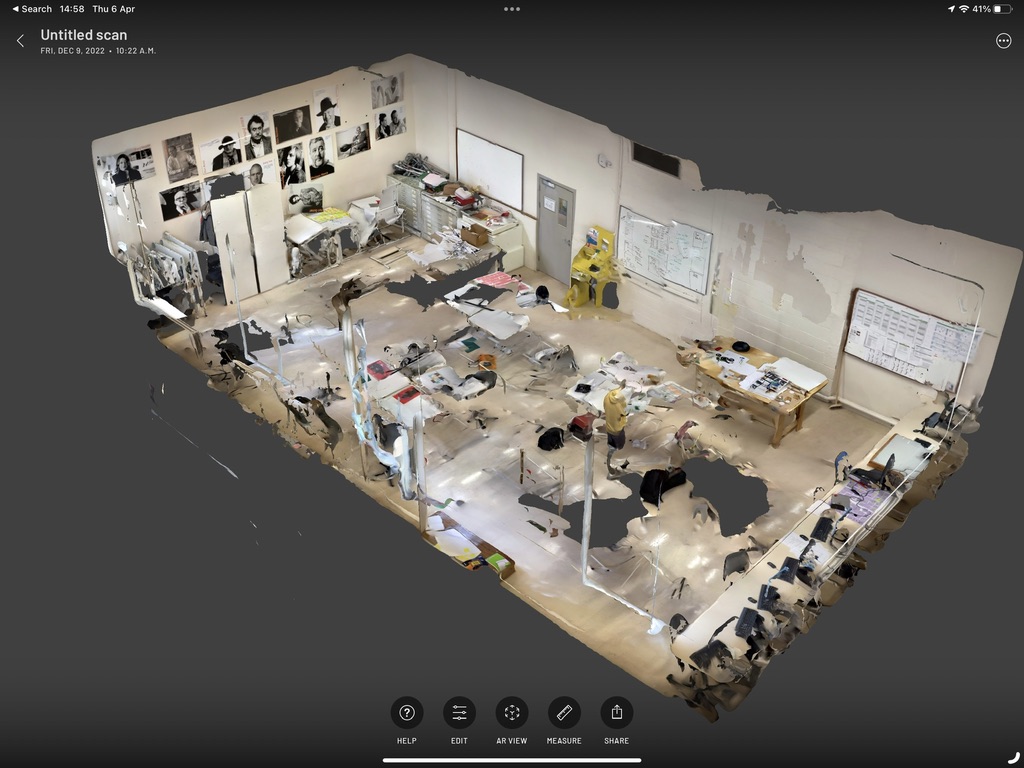This screenshot has height=768, width=1024.
Task: Tap the gray door in the 3D scan
Action: coord(555,228)
